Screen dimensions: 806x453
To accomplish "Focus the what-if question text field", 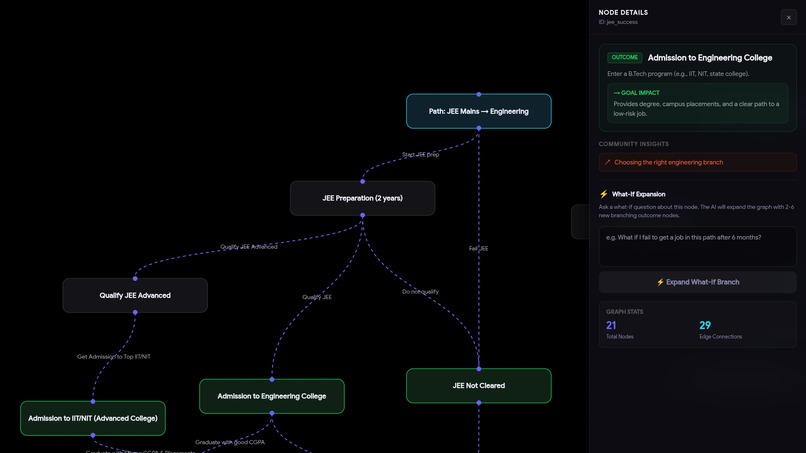I will click(x=698, y=246).
